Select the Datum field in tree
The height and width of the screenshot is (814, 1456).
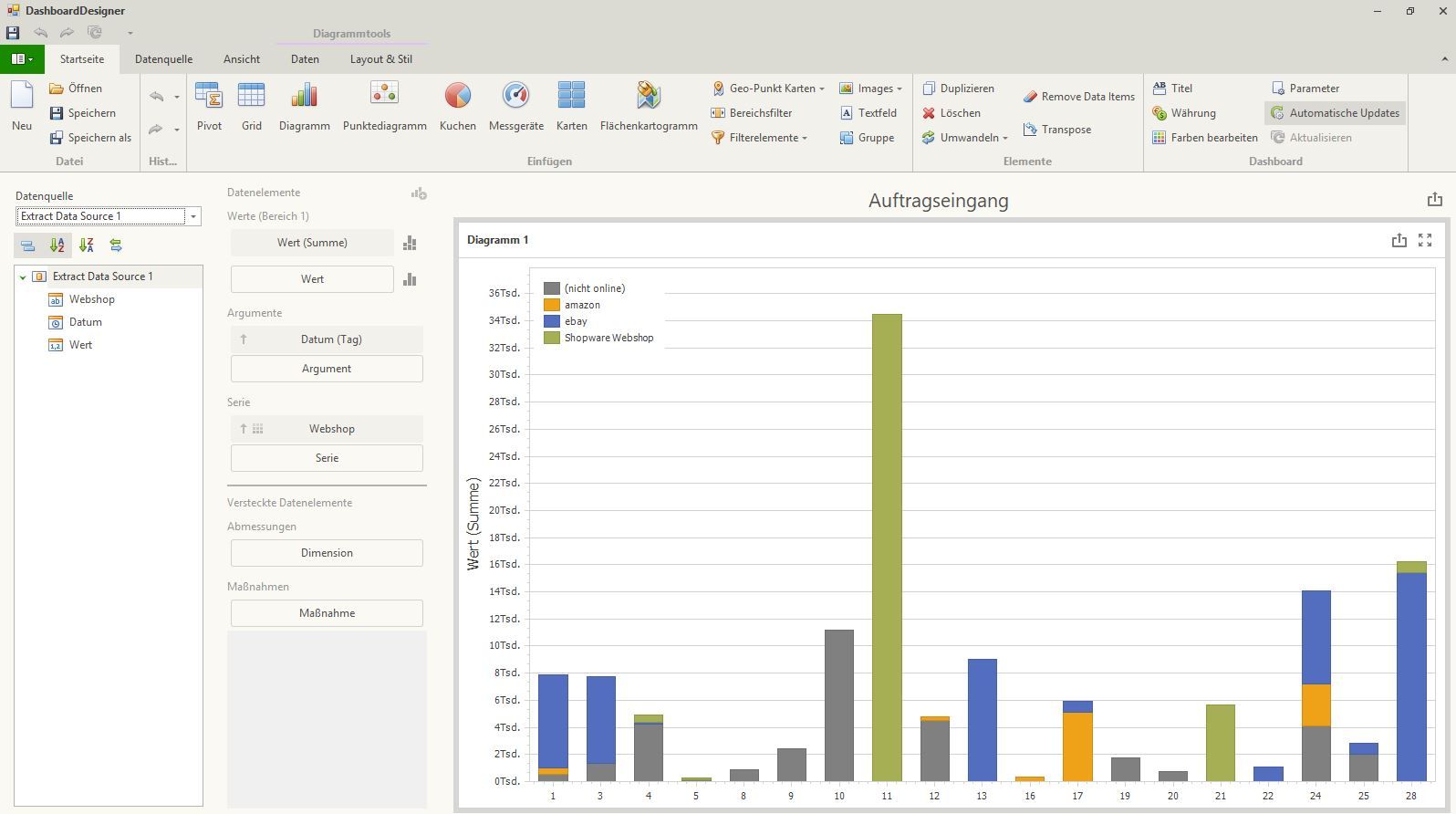tap(85, 322)
